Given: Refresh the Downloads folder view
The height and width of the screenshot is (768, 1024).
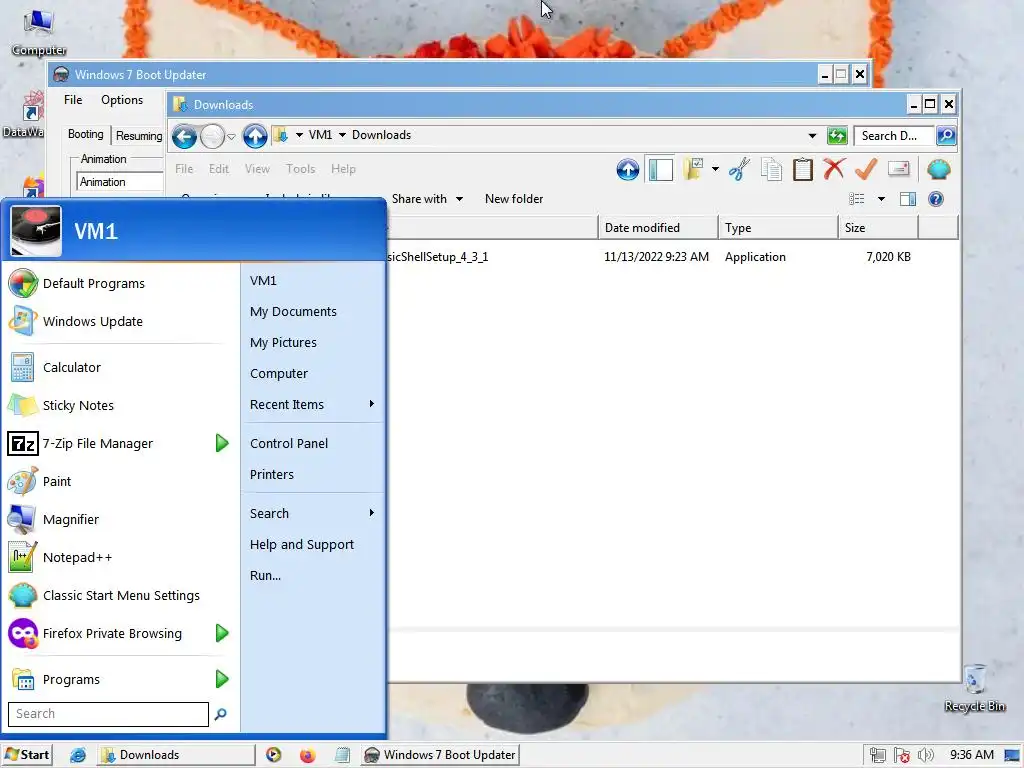Looking at the screenshot, I should coord(837,136).
